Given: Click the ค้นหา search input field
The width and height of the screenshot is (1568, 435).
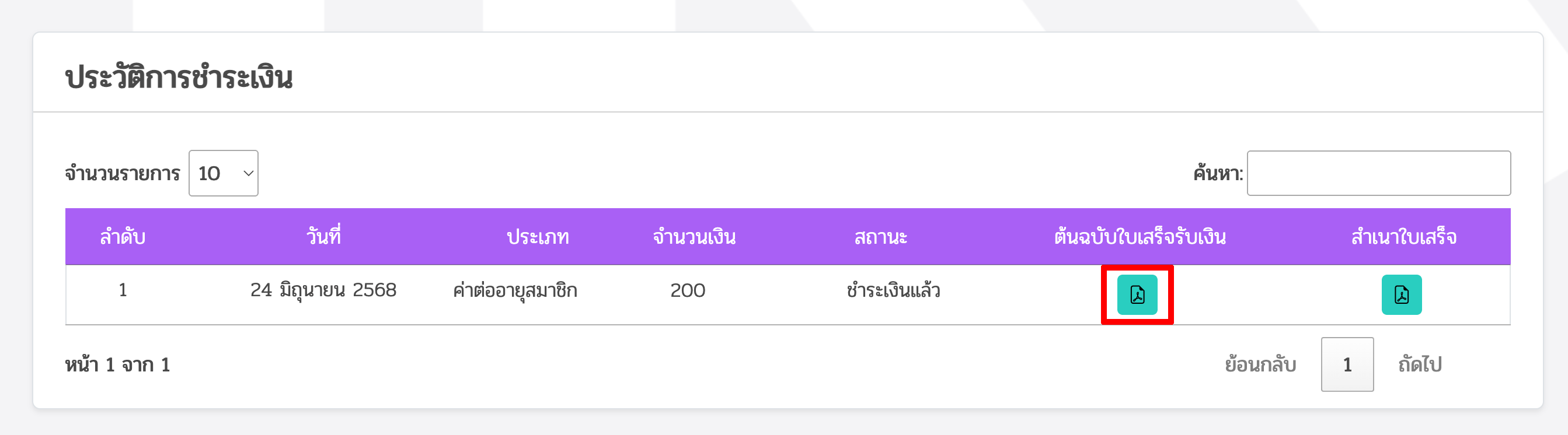Looking at the screenshot, I should tap(1378, 173).
